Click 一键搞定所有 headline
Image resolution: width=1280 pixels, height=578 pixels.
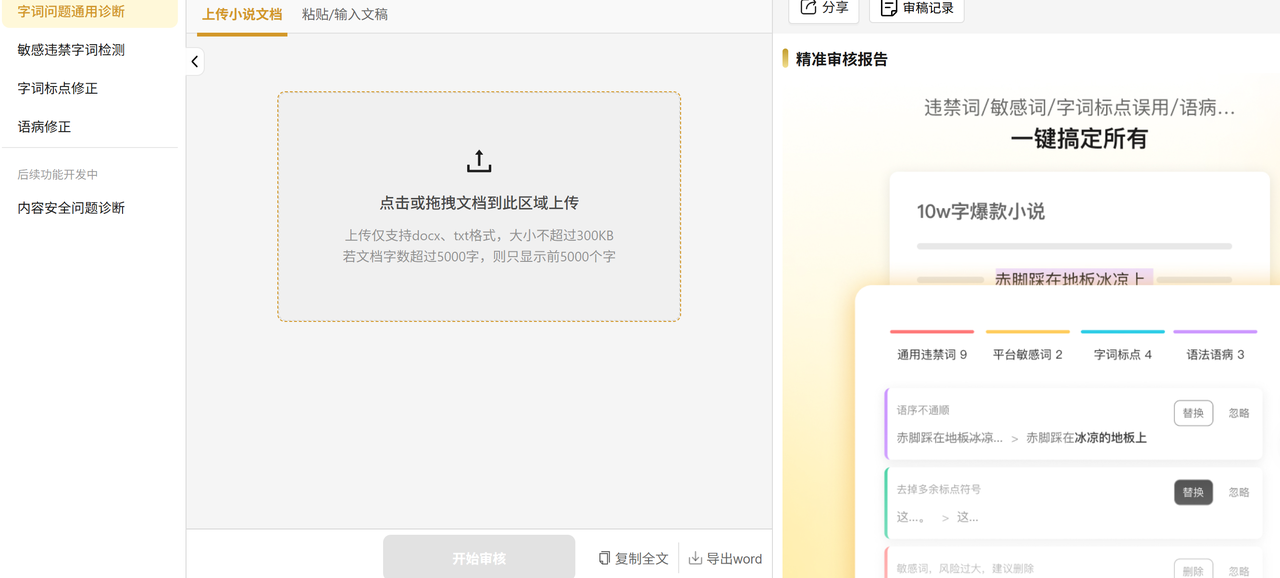click(1079, 139)
